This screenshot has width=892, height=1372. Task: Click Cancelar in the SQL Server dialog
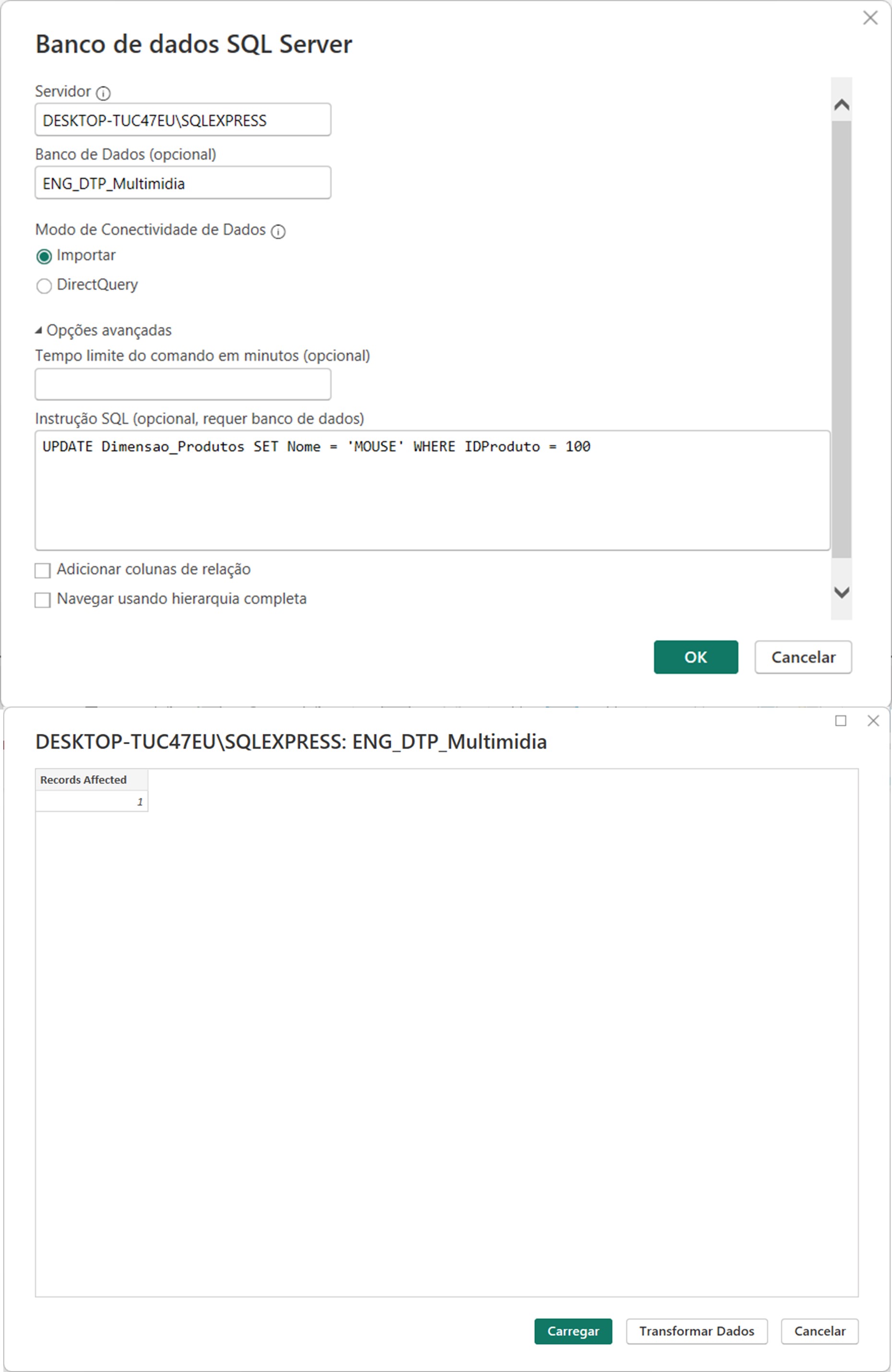[x=803, y=657]
